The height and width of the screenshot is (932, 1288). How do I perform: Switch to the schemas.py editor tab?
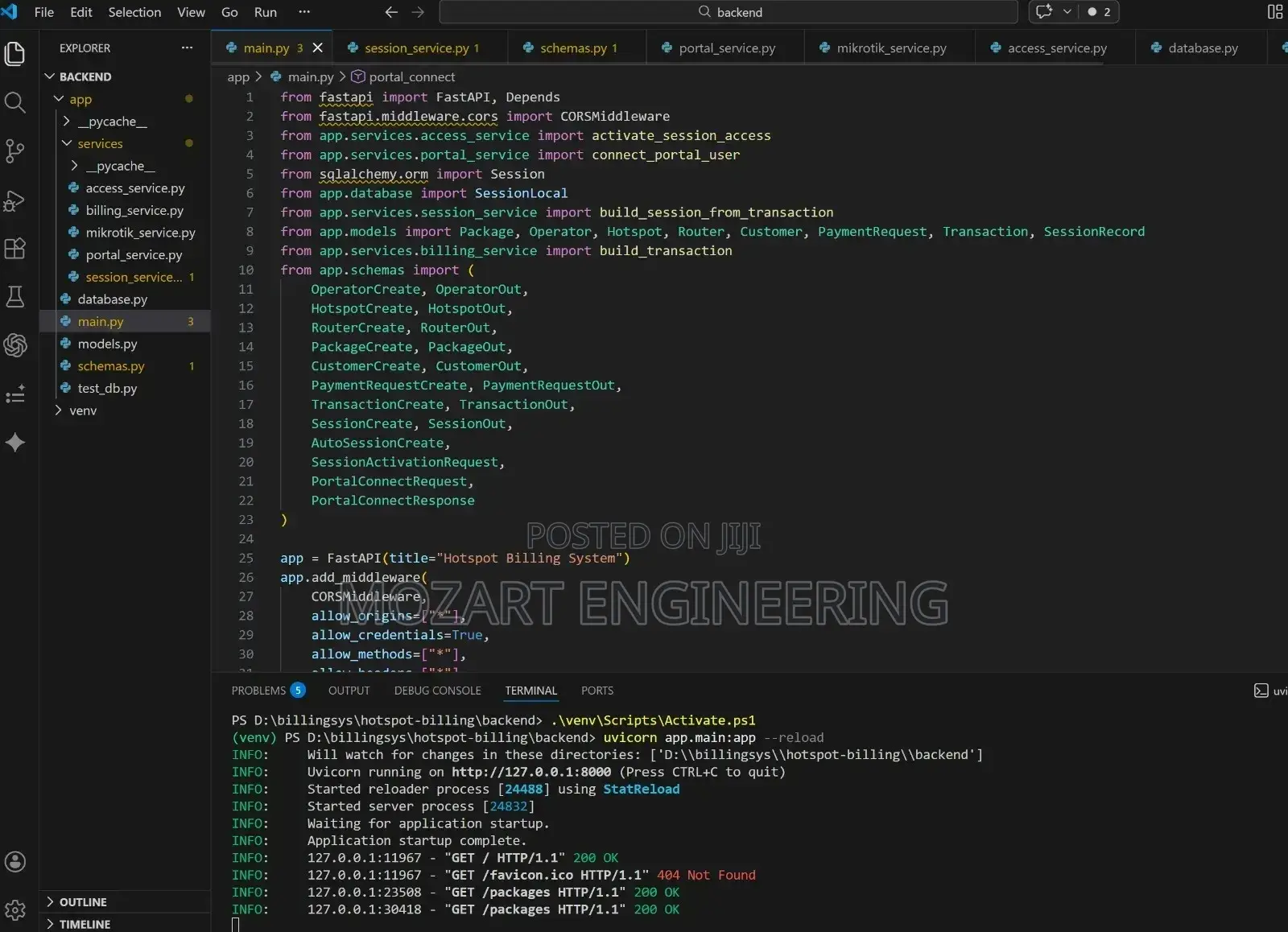(576, 48)
